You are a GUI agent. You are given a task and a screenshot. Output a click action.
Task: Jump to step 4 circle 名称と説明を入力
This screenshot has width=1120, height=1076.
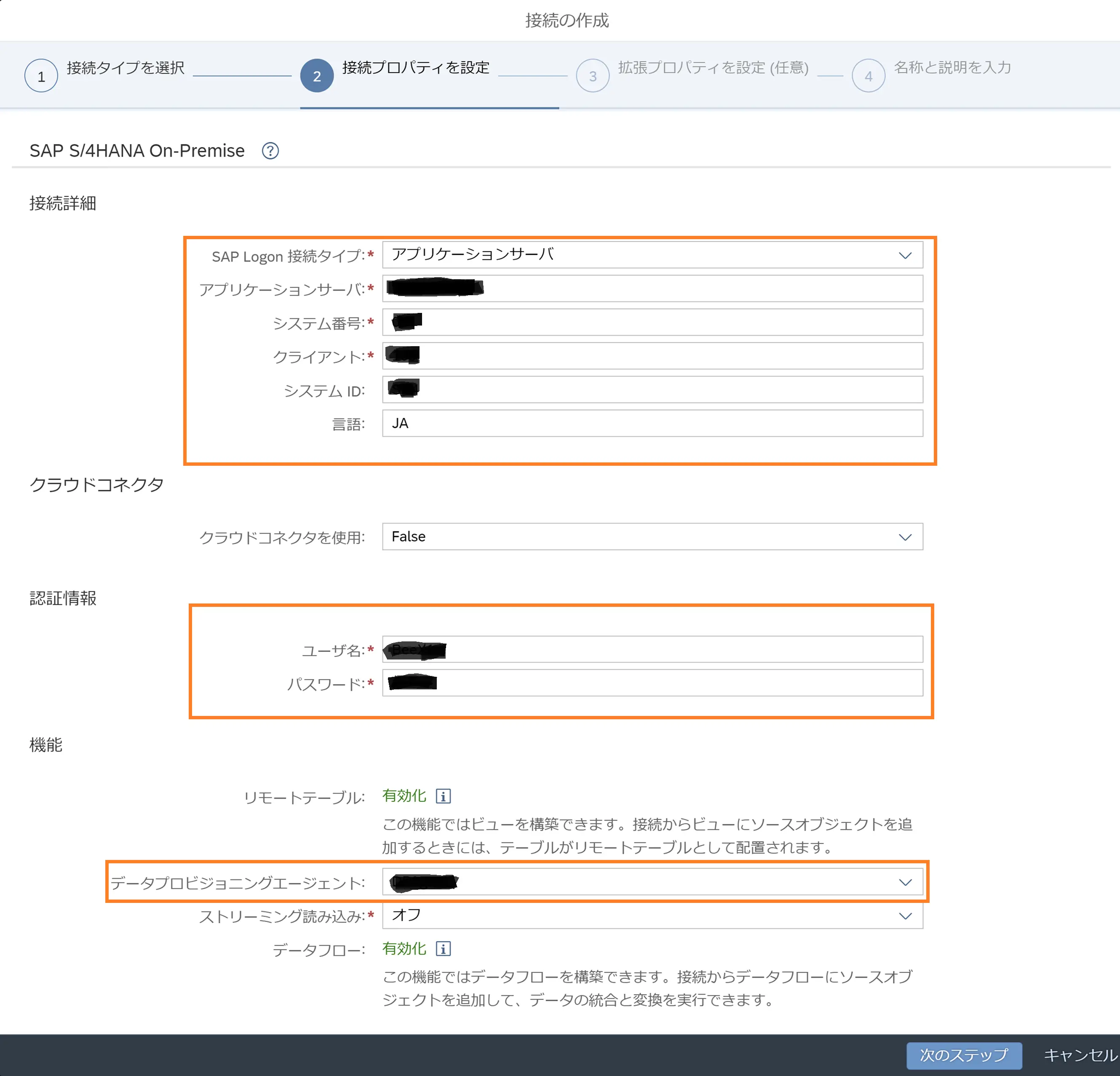point(869,76)
